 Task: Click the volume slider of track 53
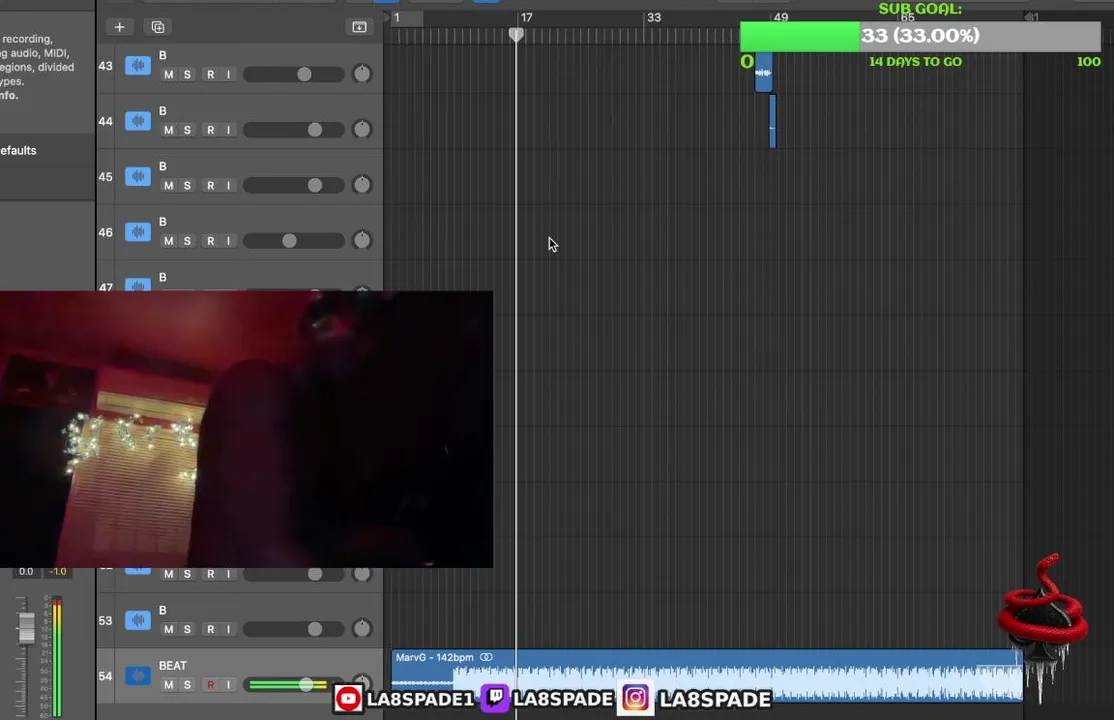click(x=293, y=628)
